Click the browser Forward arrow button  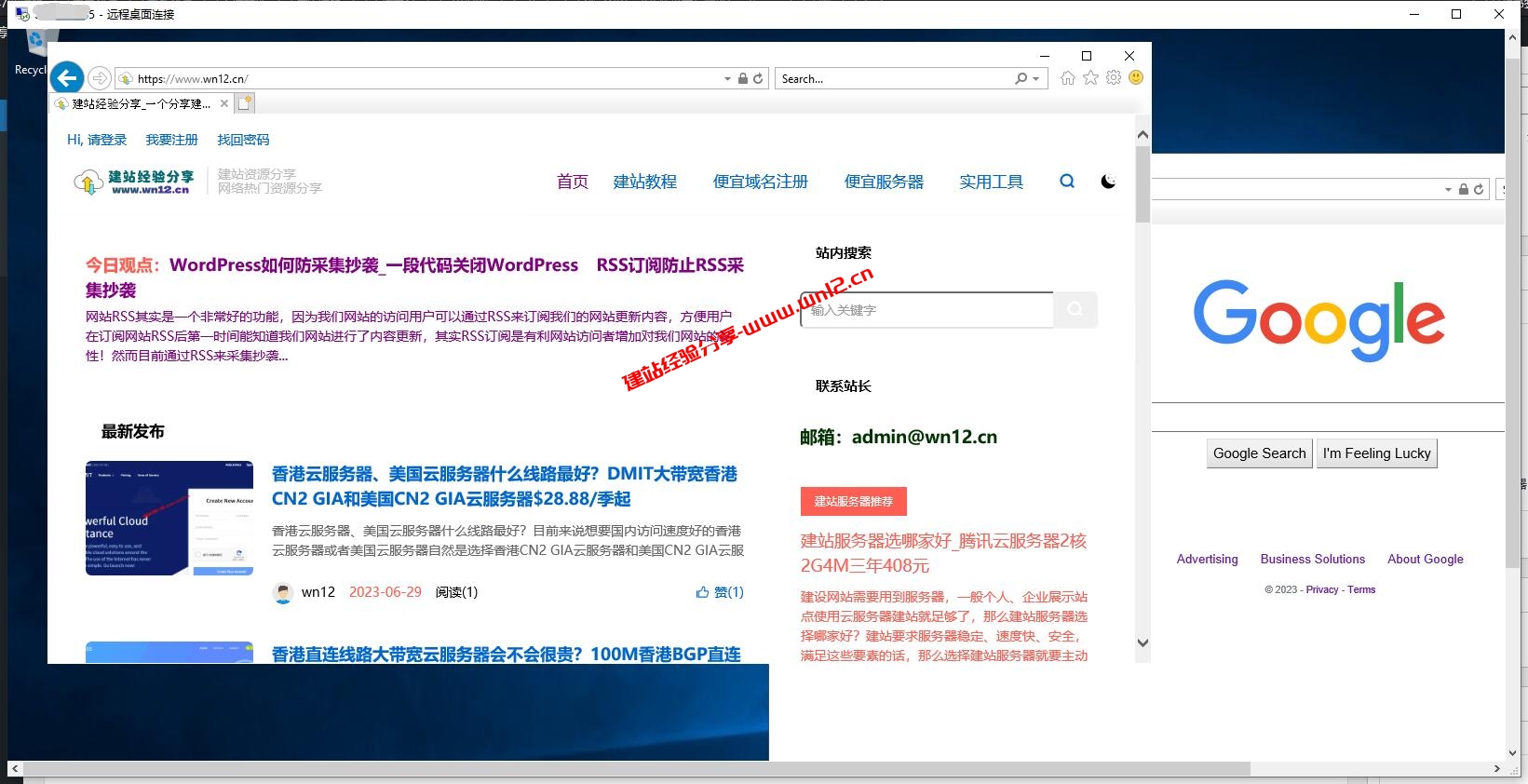pos(100,78)
